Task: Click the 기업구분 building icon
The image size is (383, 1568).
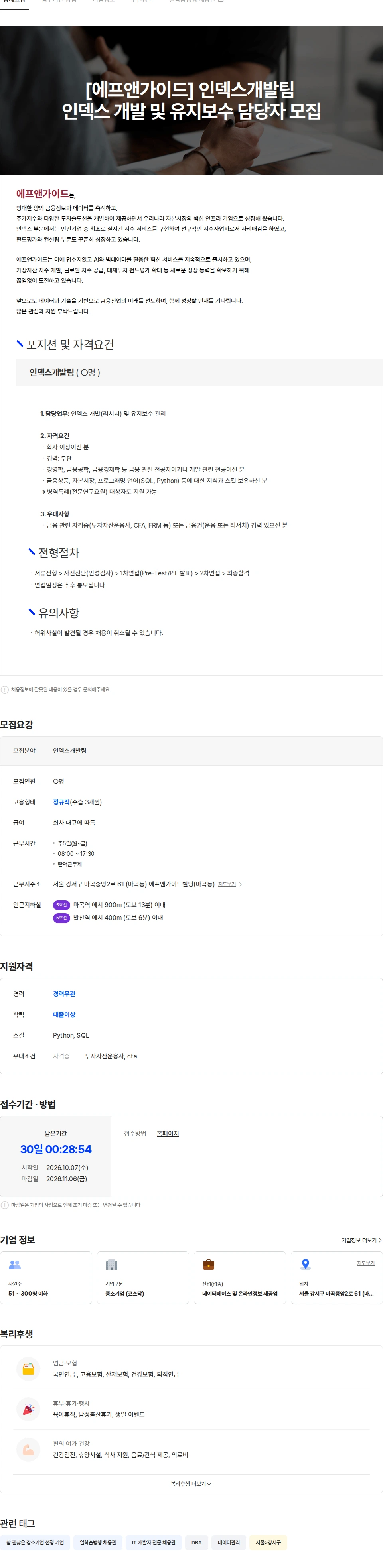Action: [x=111, y=1264]
